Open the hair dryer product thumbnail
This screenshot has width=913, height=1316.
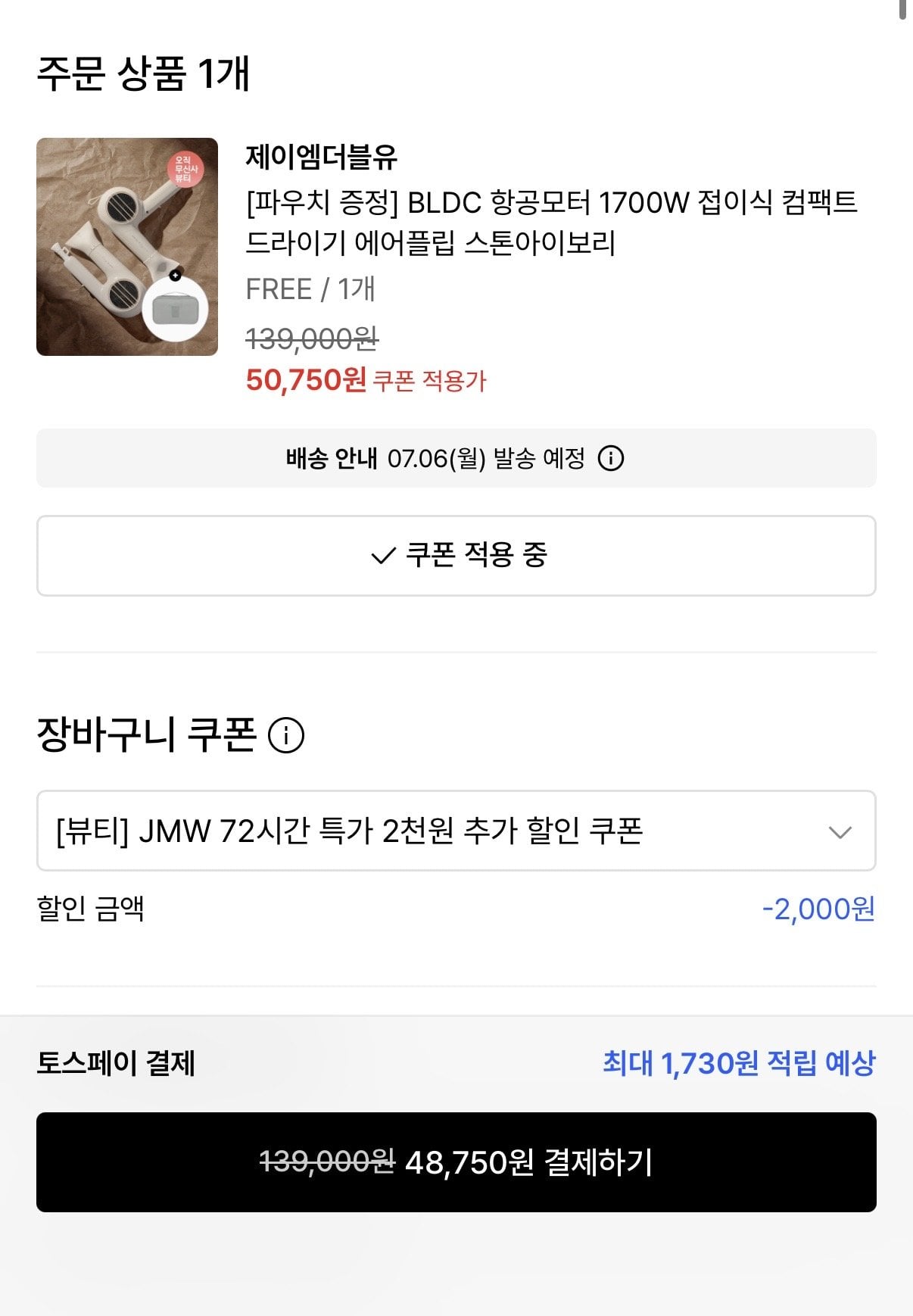[x=127, y=247]
